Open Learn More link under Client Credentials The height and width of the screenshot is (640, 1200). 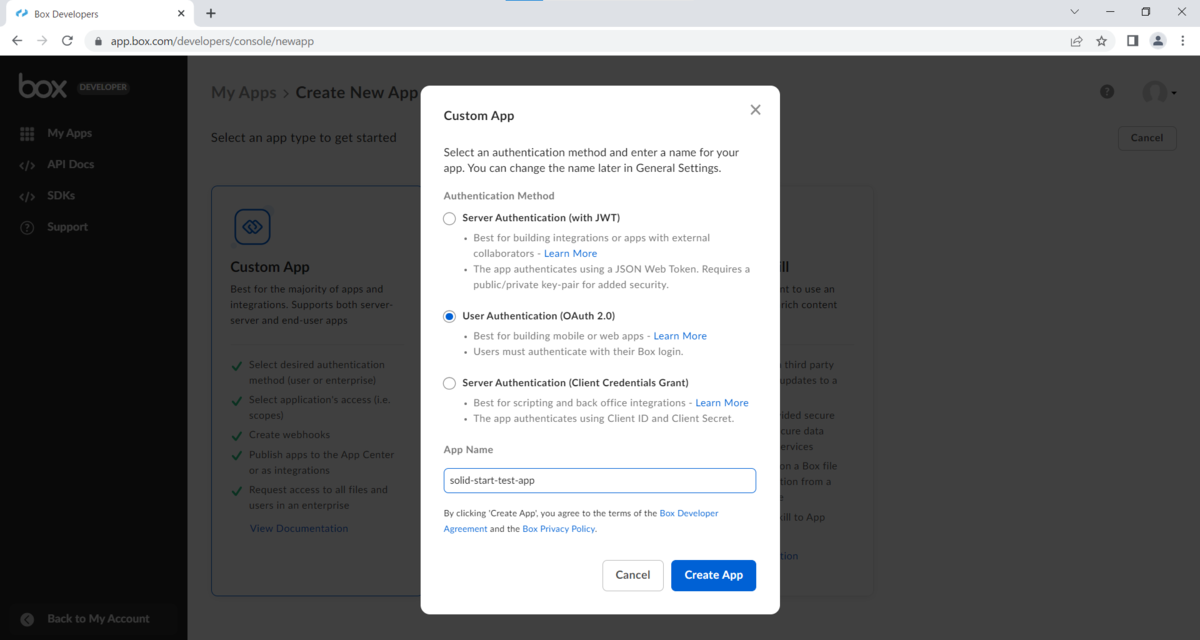(722, 403)
